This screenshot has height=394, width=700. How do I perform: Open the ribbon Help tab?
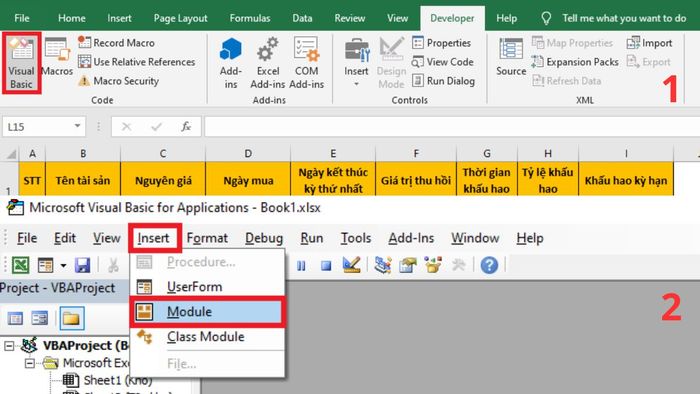(x=506, y=18)
